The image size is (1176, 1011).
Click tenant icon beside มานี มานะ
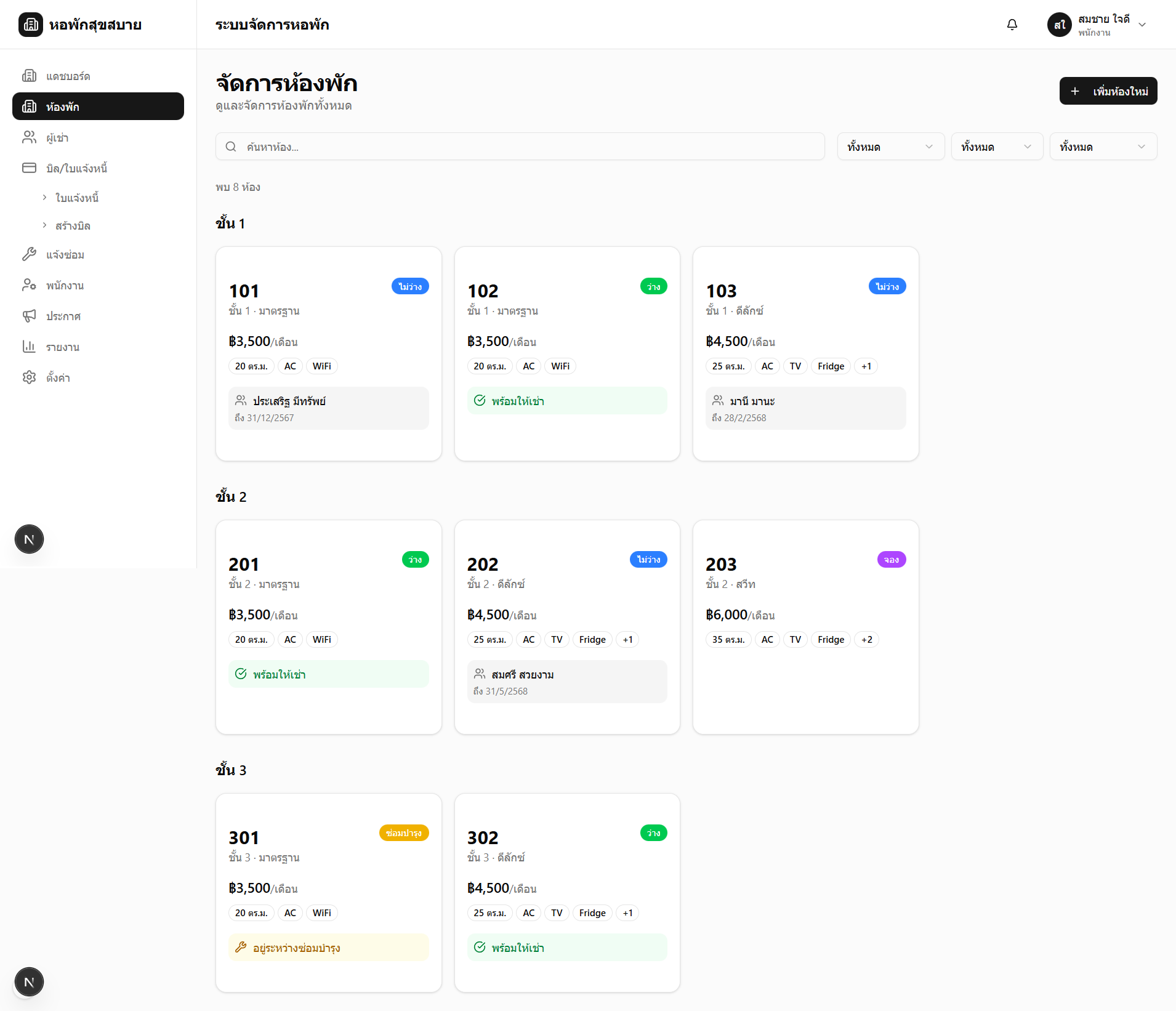coord(718,400)
